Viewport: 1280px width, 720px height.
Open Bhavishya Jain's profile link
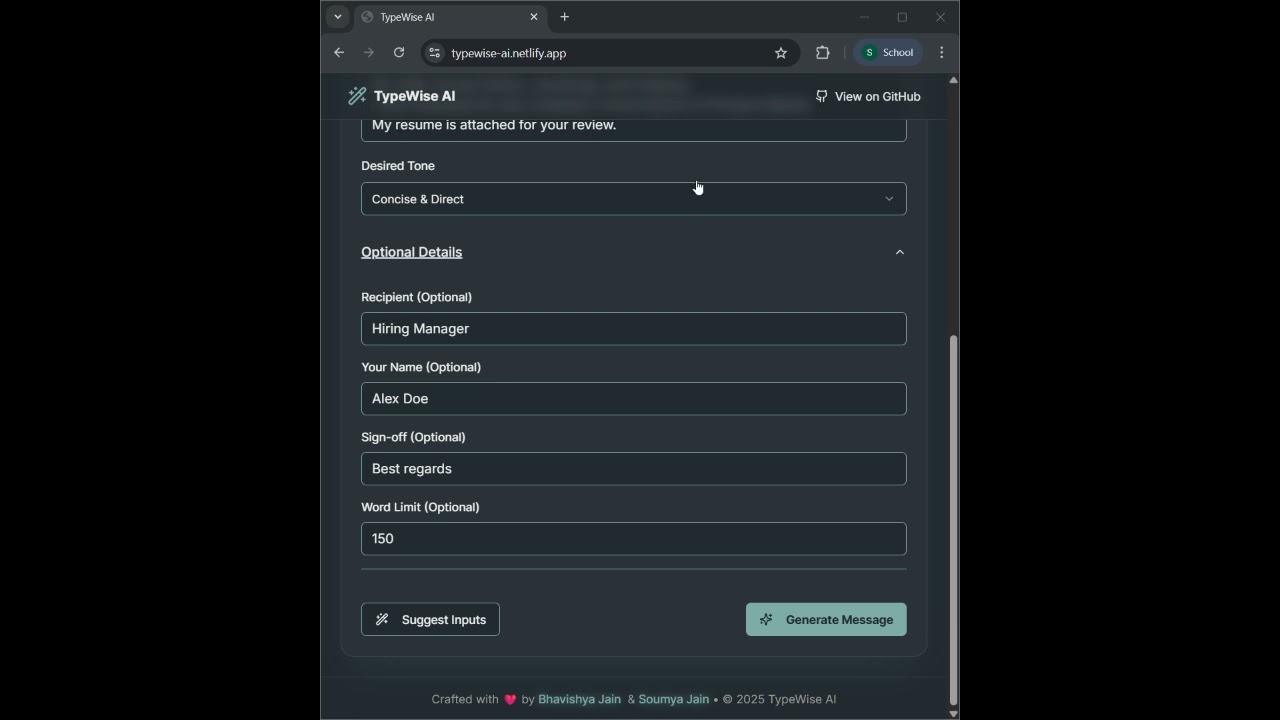(580, 699)
